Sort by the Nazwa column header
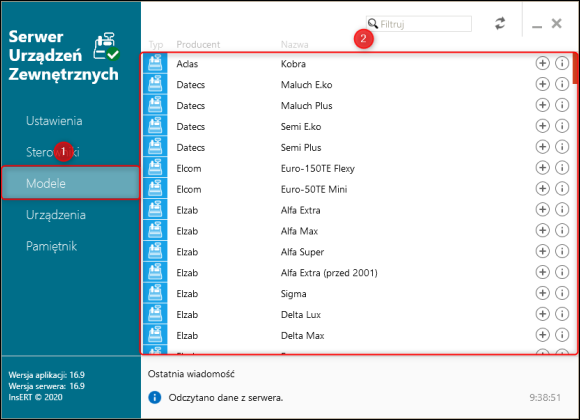580x420 pixels. pos(294,44)
